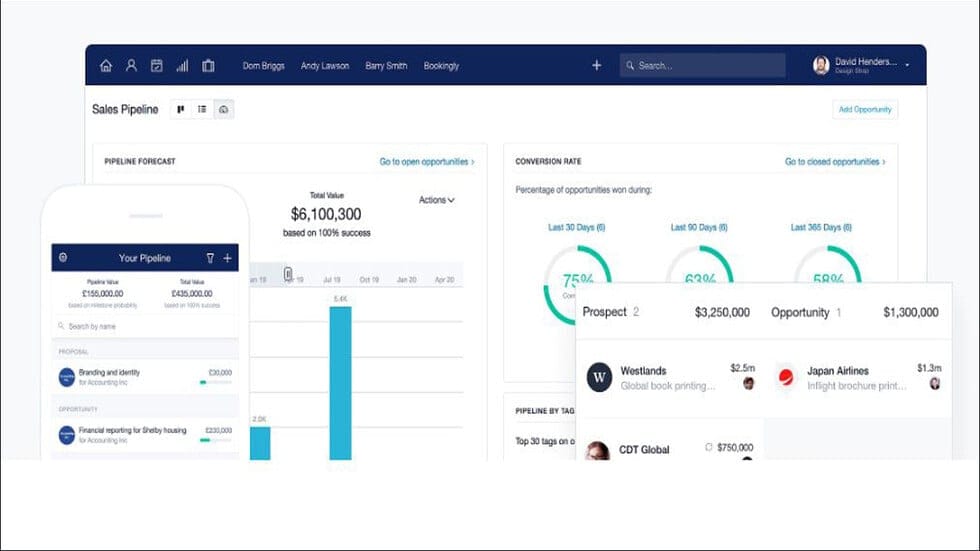
Task: Click the Japan Airlines owner avatar
Action: pos(935,384)
